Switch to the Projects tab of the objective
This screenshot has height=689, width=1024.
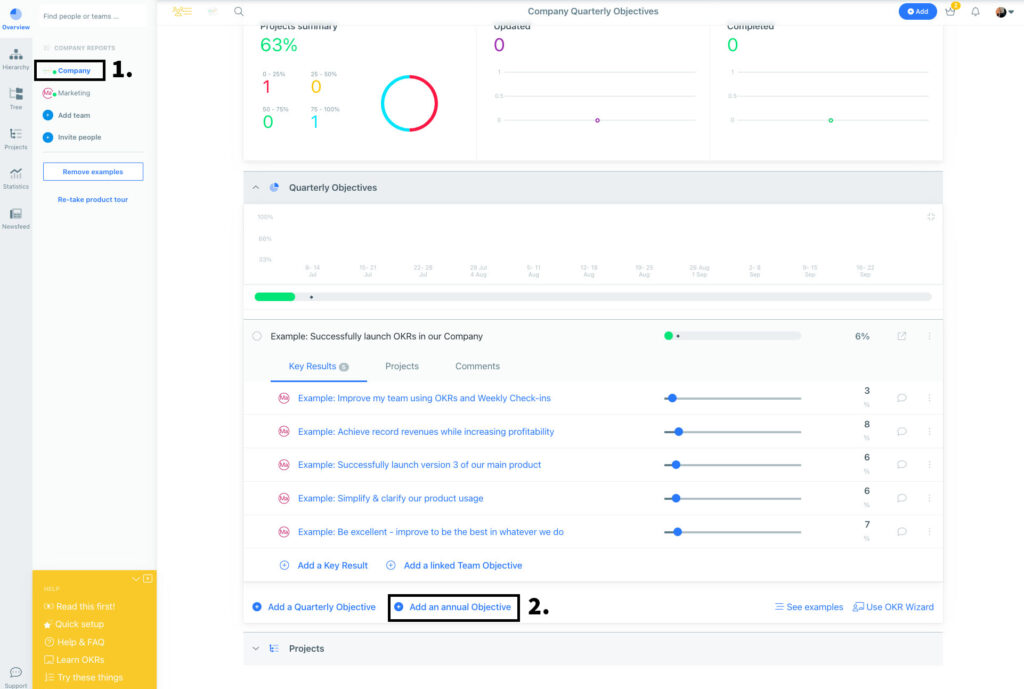click(x=402, y=366)
